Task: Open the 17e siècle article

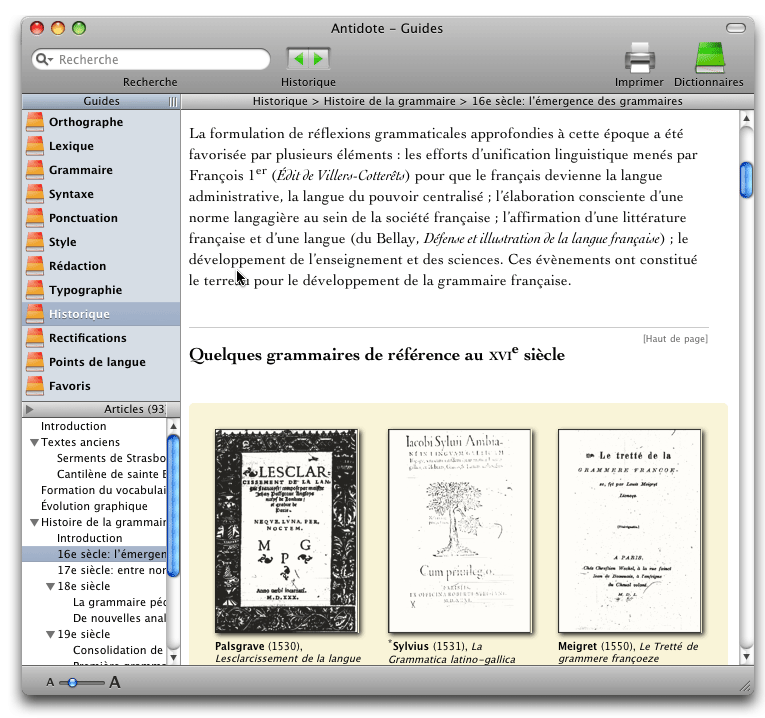Action: (x=111, y=570)
